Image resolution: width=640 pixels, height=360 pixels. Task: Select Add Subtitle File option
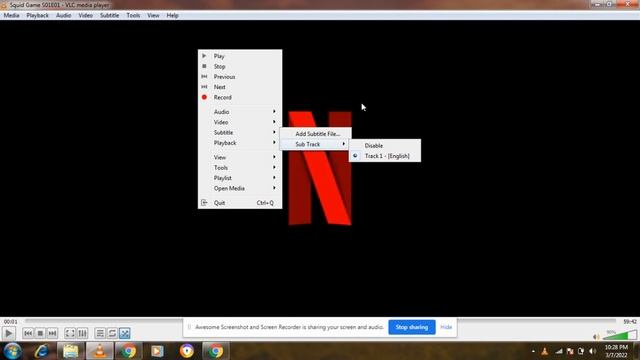[x=316, y=134]
